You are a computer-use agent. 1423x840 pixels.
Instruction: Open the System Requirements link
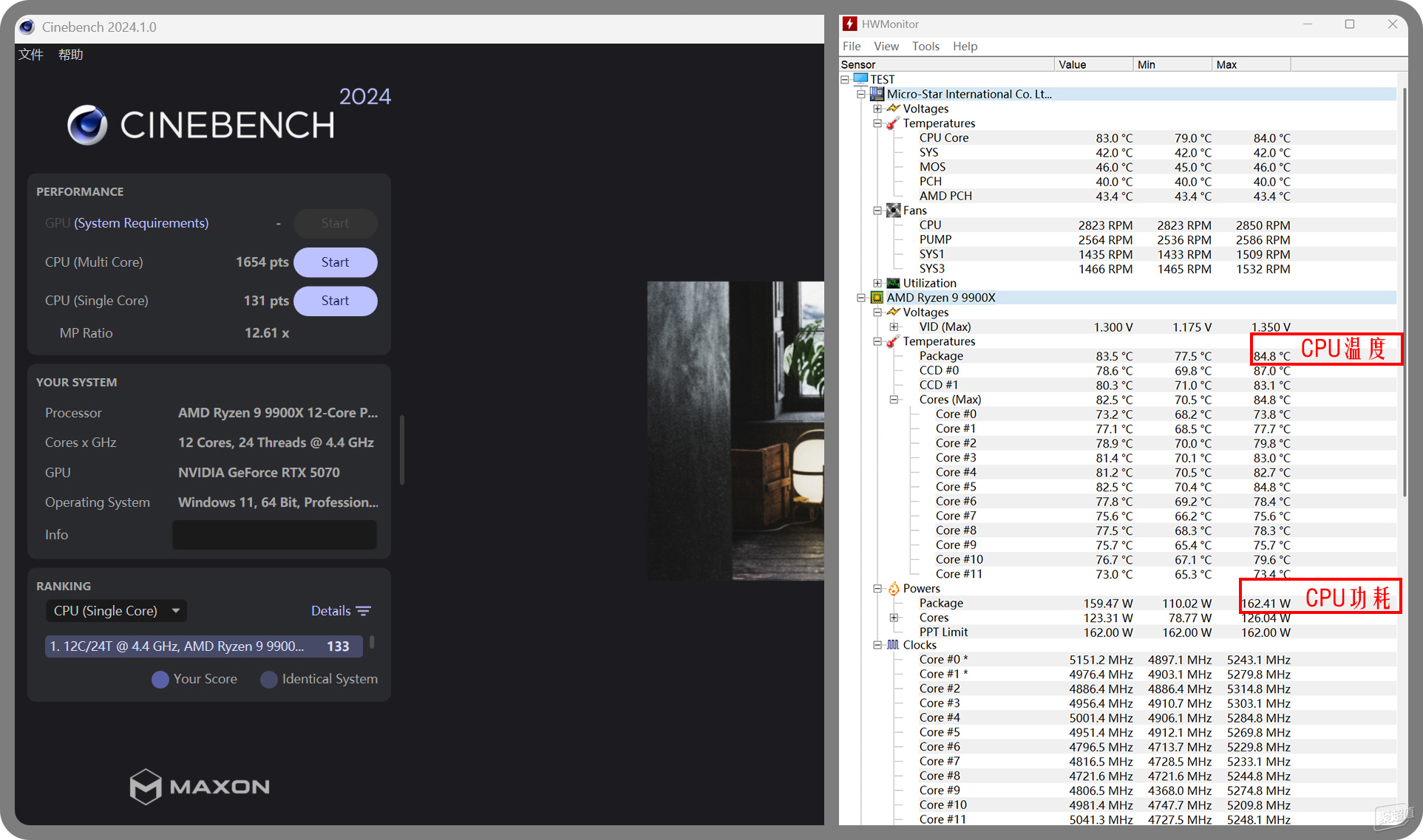(x=141, y=223)
